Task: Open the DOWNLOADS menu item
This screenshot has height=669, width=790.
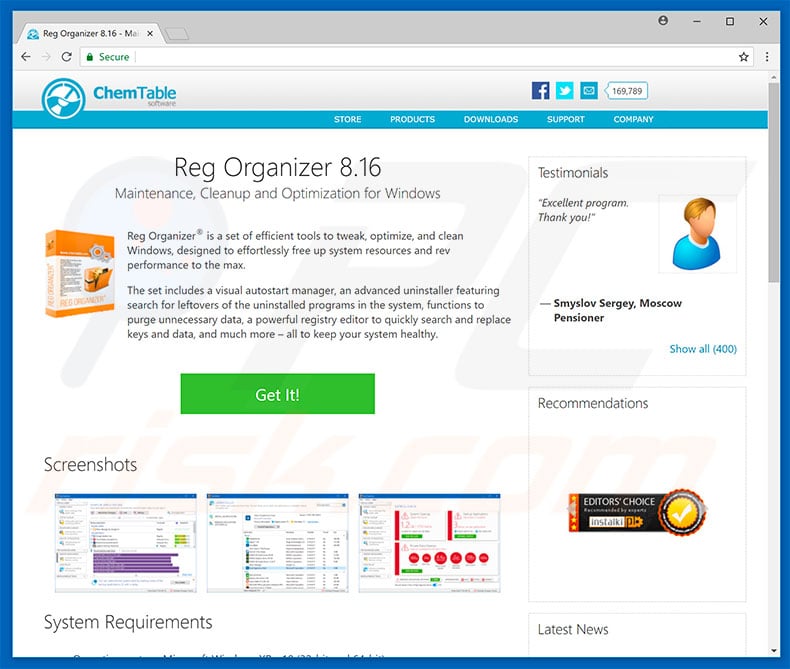Action: coord(491,119)
